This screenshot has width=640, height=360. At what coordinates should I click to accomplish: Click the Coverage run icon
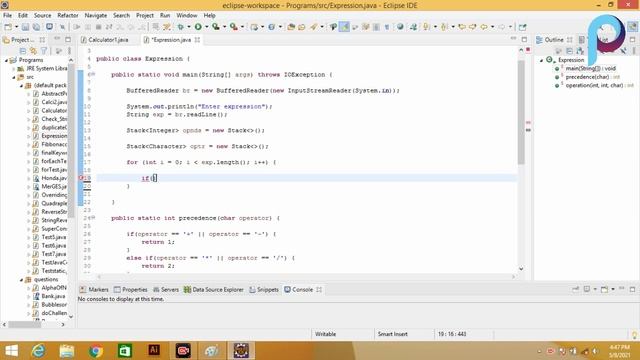tap(216, 27)
